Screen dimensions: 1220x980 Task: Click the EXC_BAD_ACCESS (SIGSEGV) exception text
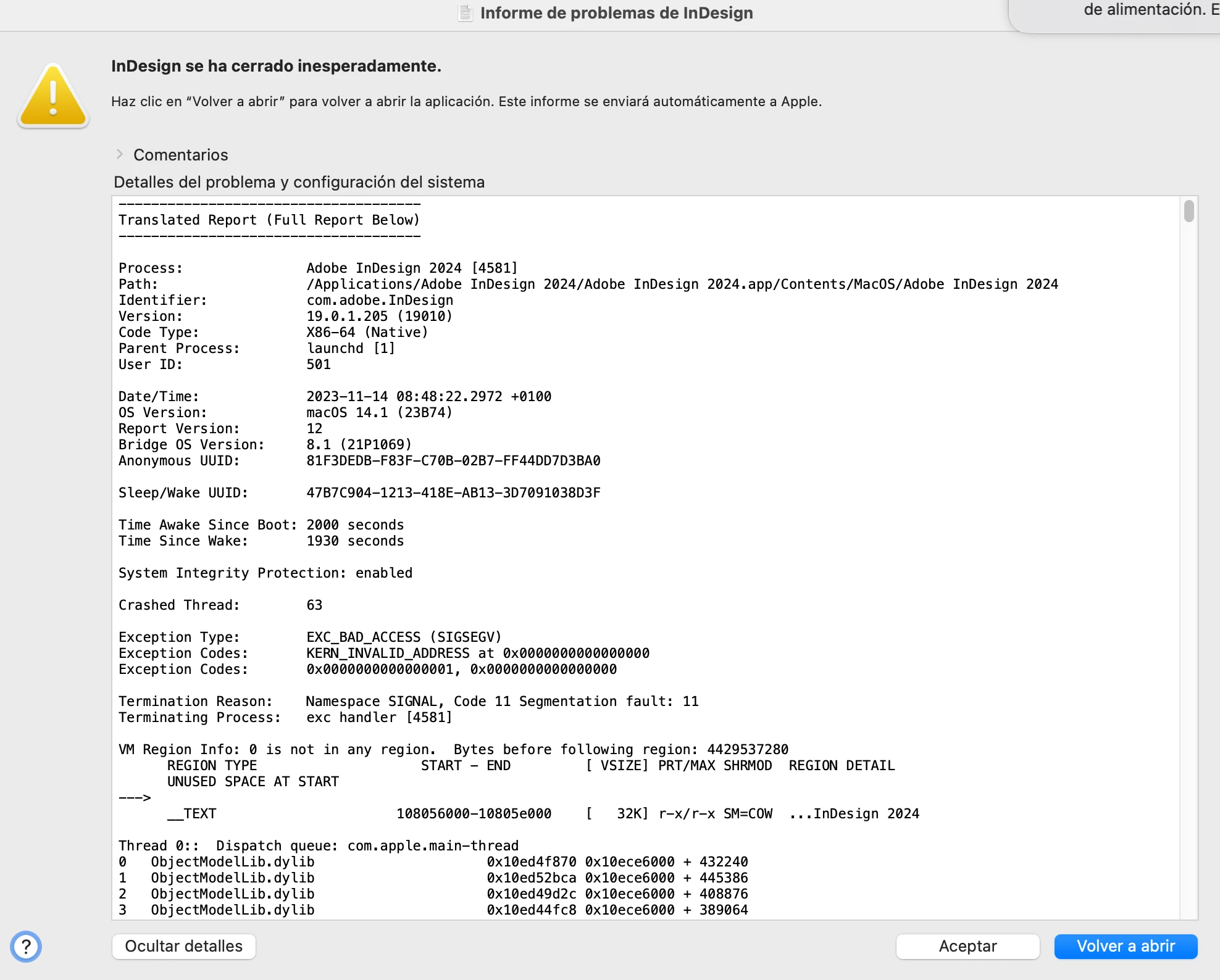pos(404,637)
